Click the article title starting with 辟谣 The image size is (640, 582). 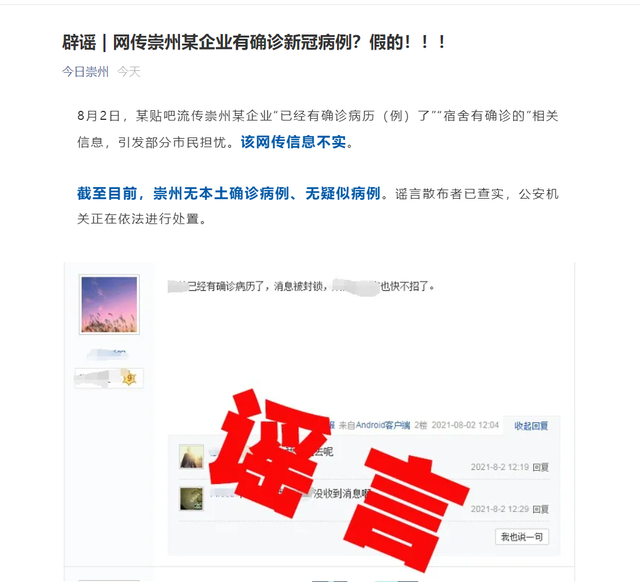tap(254, 42)
